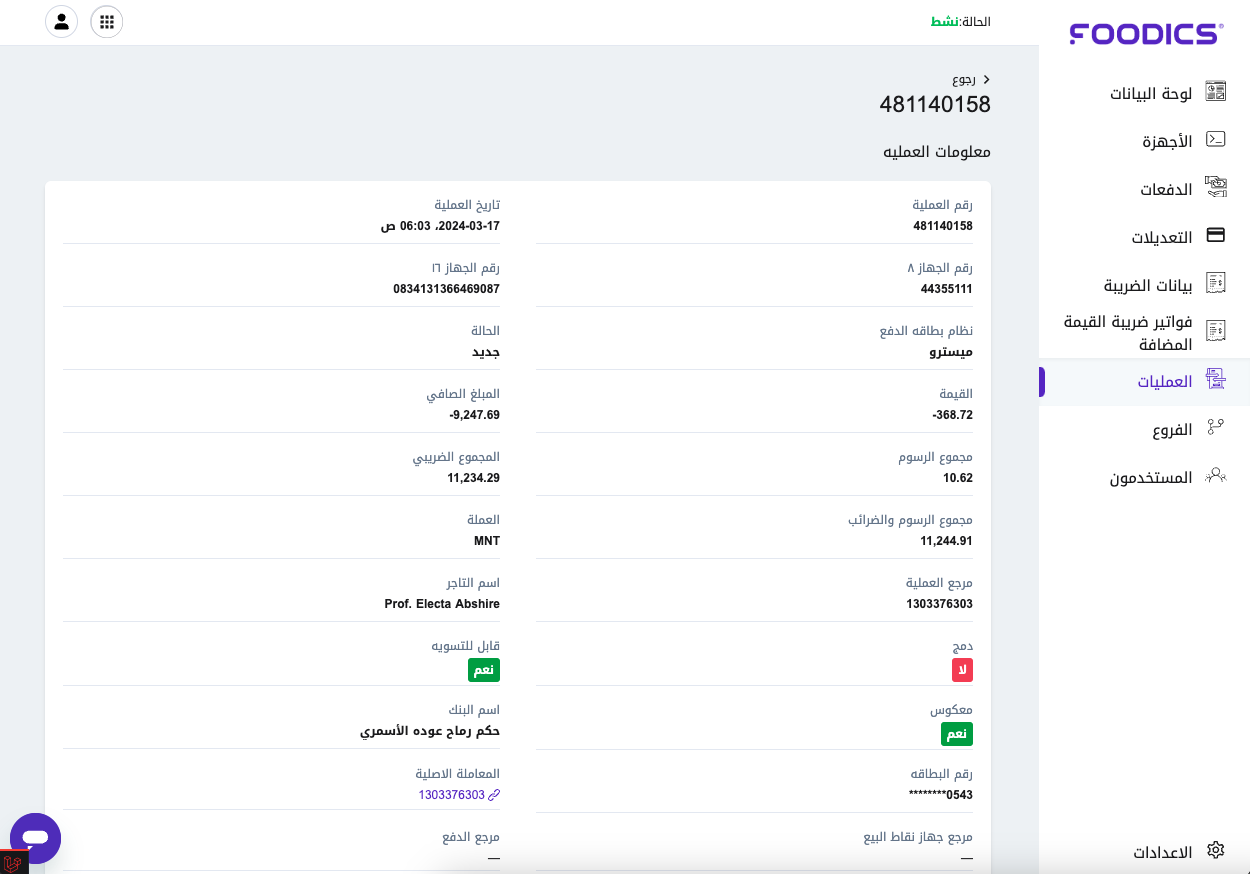Click the bank name حكم رماح عوده الأسمري

430,731
